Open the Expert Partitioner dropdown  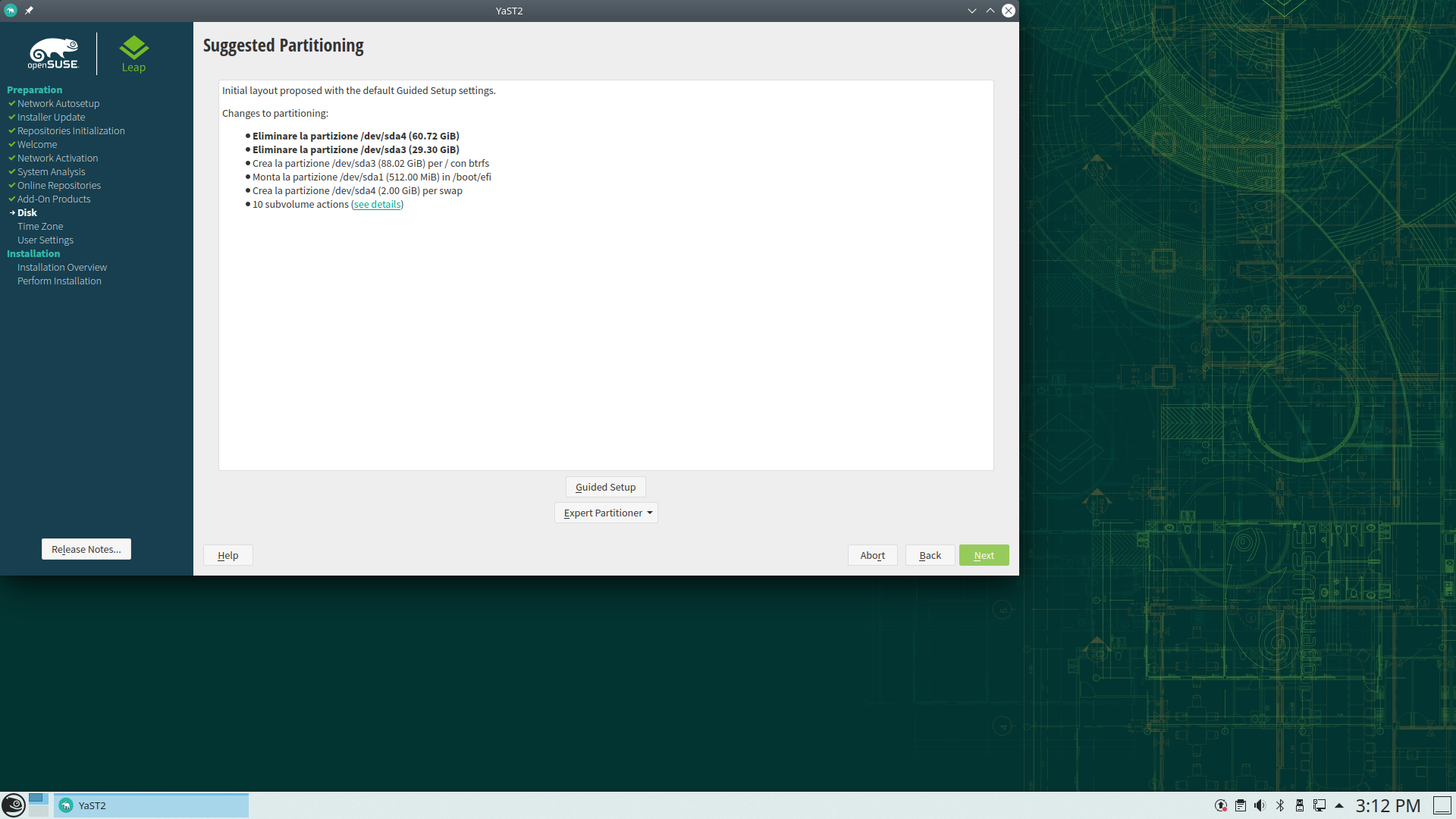[606, 513]
